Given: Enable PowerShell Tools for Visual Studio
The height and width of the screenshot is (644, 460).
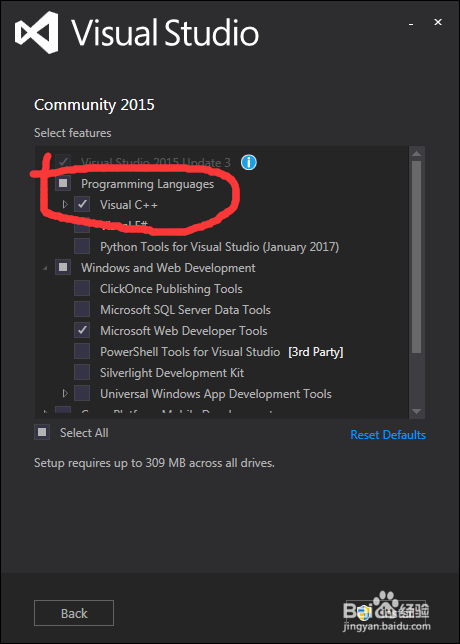Looking at the screenshot, I should (x=82, y=352).
